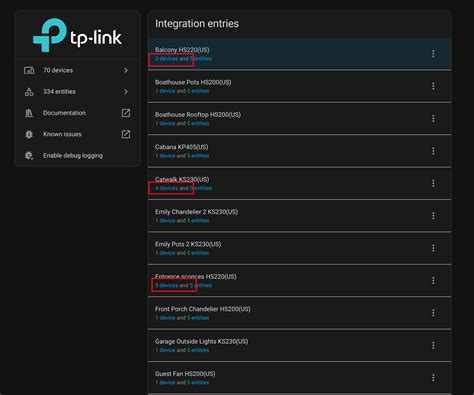Open menu for Entrance sconces HS220(US)
Screen dimensions: 474x395
(x=433, y=280)
